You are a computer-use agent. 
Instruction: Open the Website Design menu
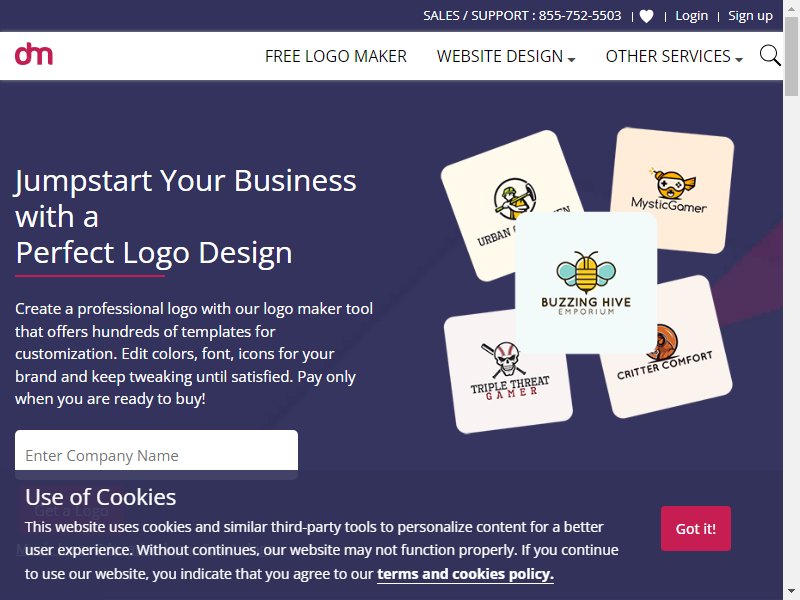tap(500, 56)
